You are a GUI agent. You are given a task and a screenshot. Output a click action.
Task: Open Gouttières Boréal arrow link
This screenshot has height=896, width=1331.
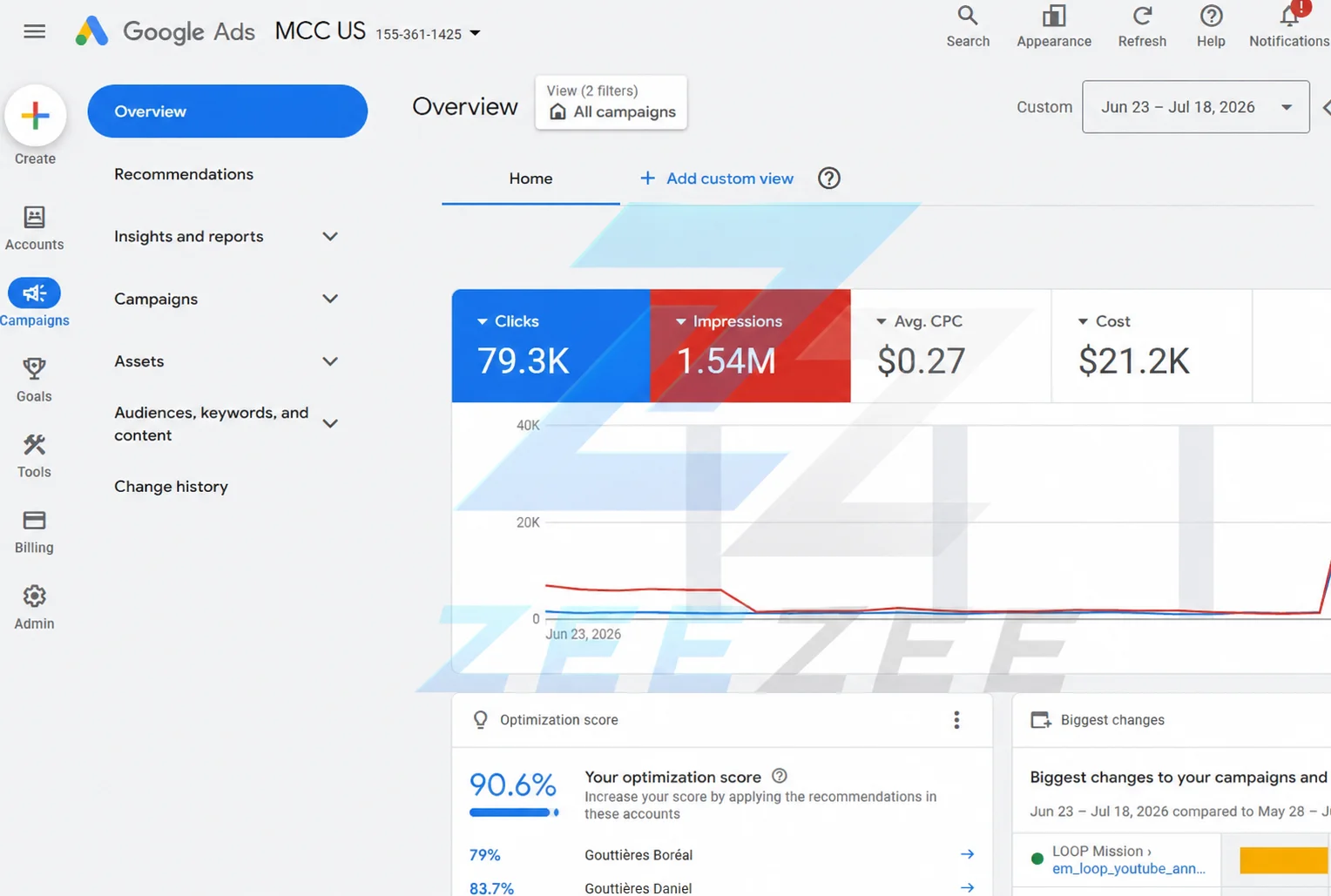pos(967,854)
